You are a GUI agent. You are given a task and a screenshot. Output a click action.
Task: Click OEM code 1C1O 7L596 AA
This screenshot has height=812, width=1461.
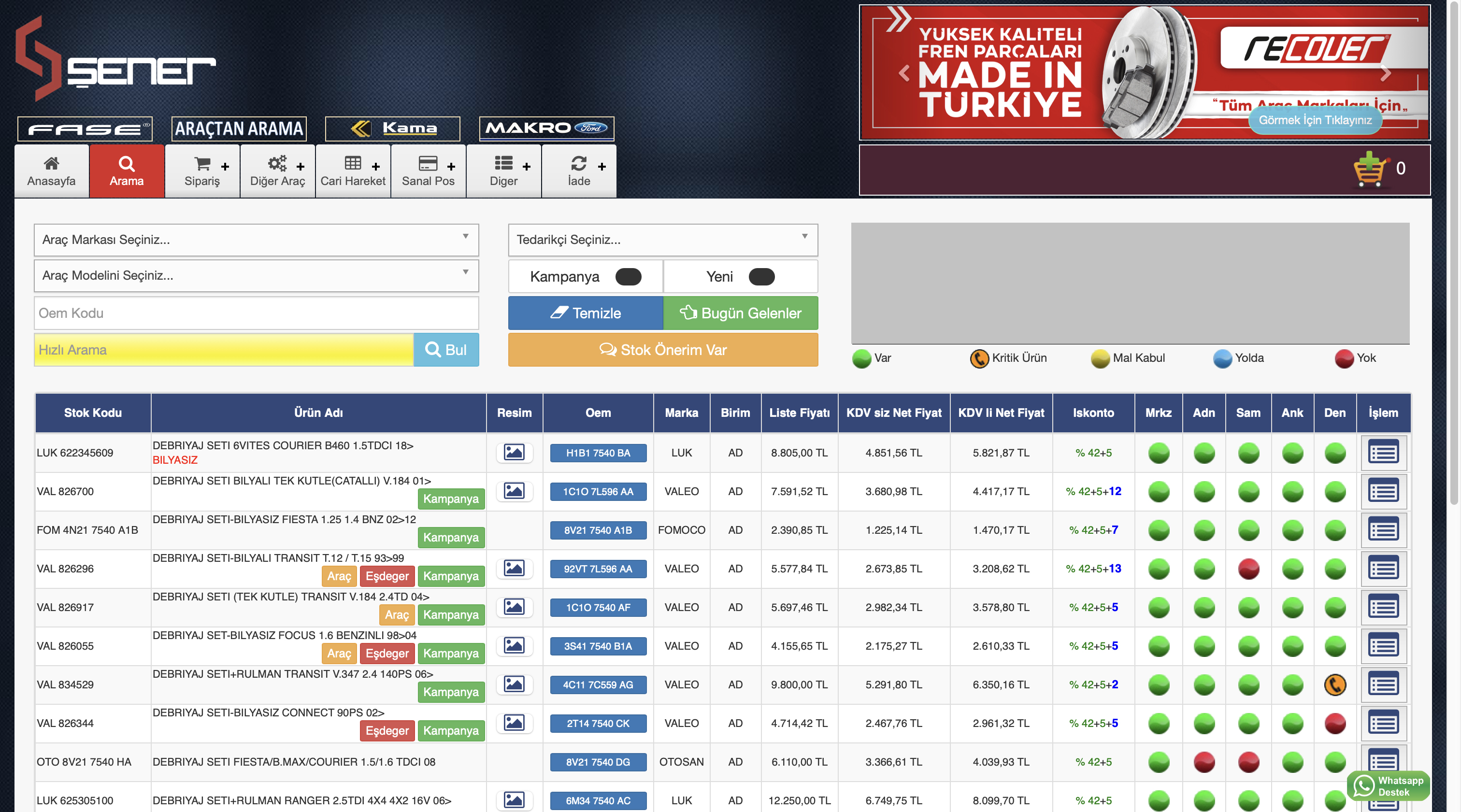pos(598,492)
